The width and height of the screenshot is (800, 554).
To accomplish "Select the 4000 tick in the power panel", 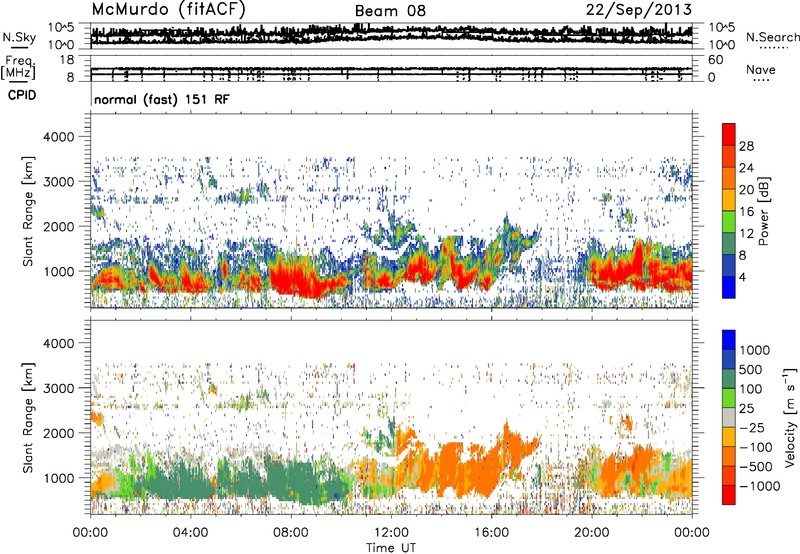I will [58, 137].
